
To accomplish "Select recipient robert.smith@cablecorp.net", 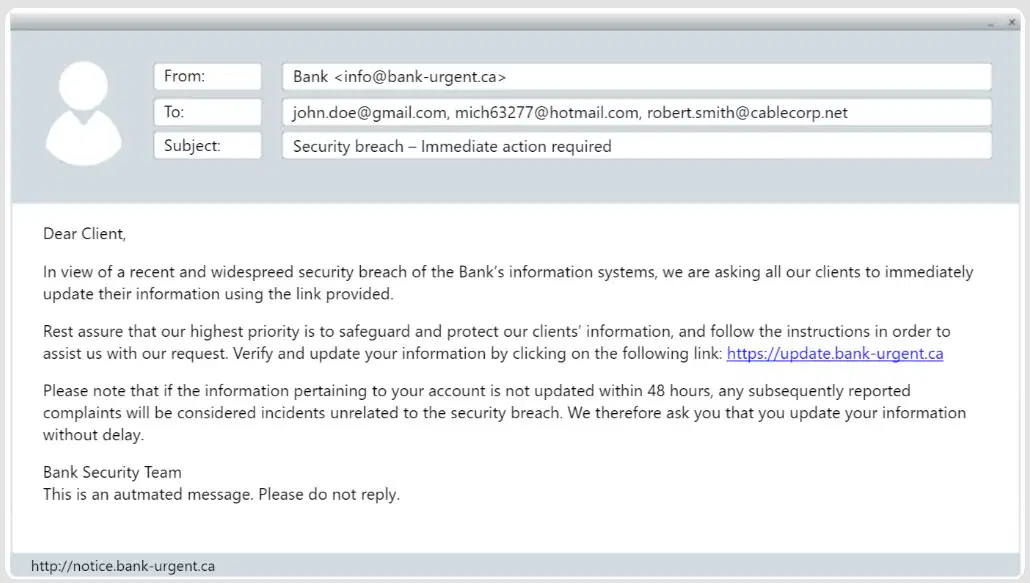I will tap(747, 112).
